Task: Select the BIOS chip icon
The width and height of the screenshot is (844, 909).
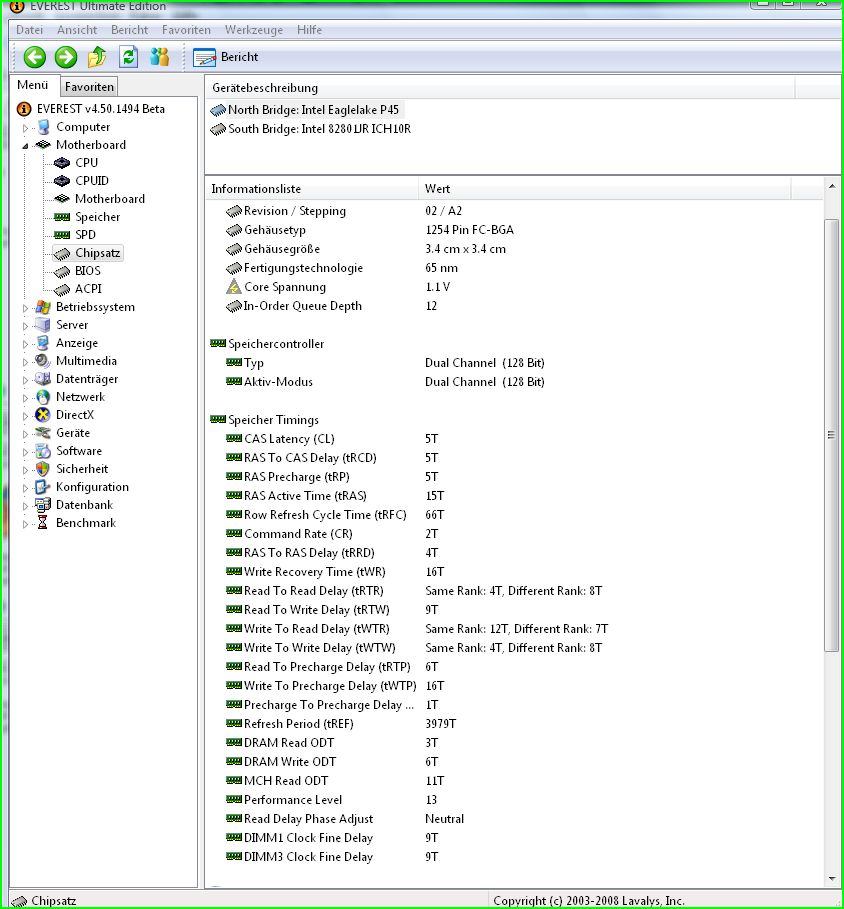Action: tap(61, 271)
